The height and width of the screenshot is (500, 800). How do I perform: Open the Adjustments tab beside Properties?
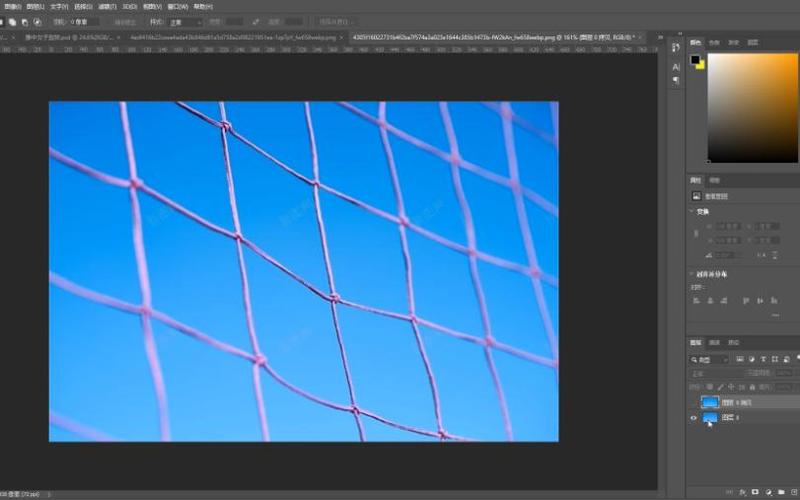[714, 181]
